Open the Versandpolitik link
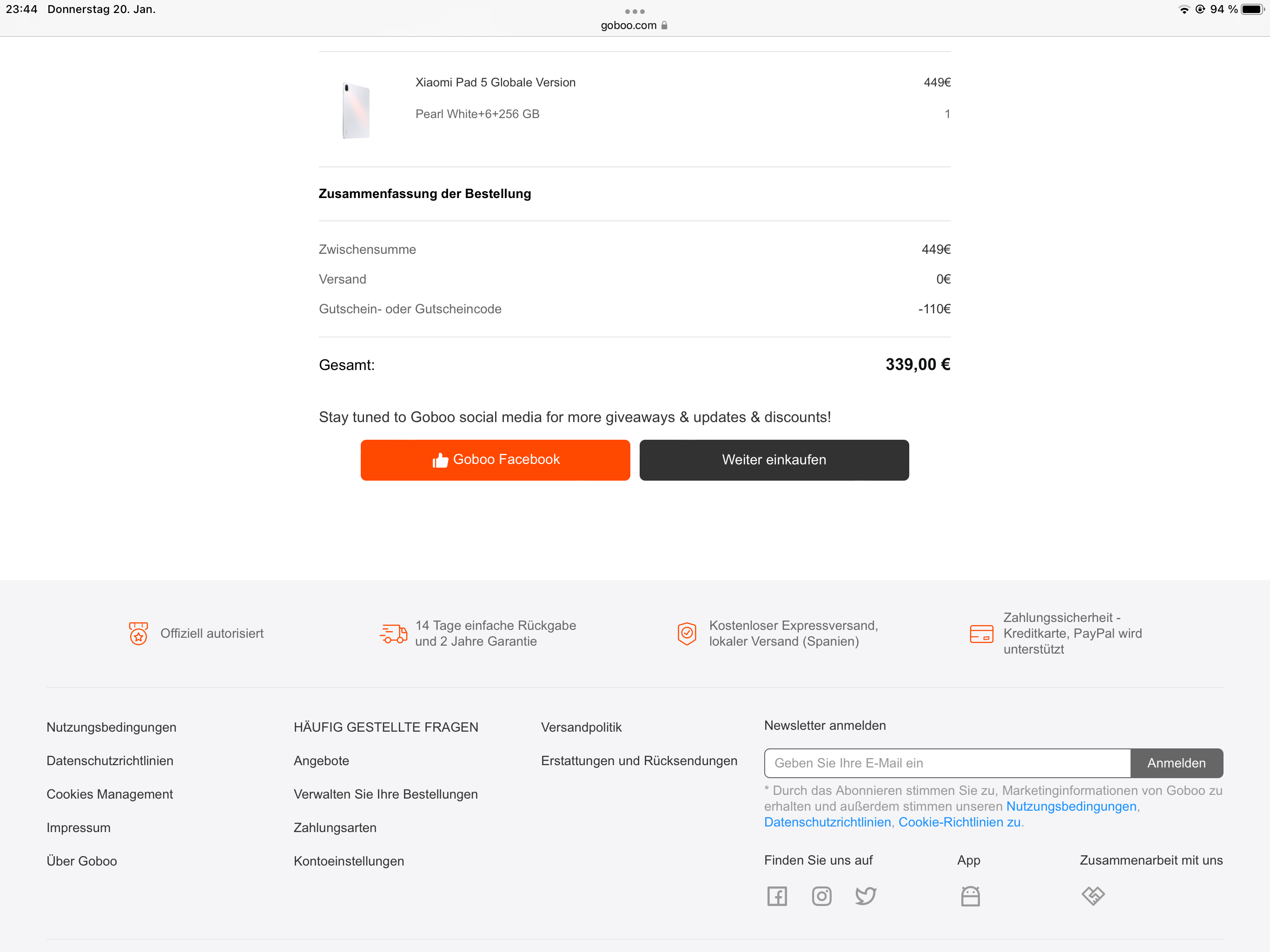Screen dimensions: 1270x952 point(581,727)
